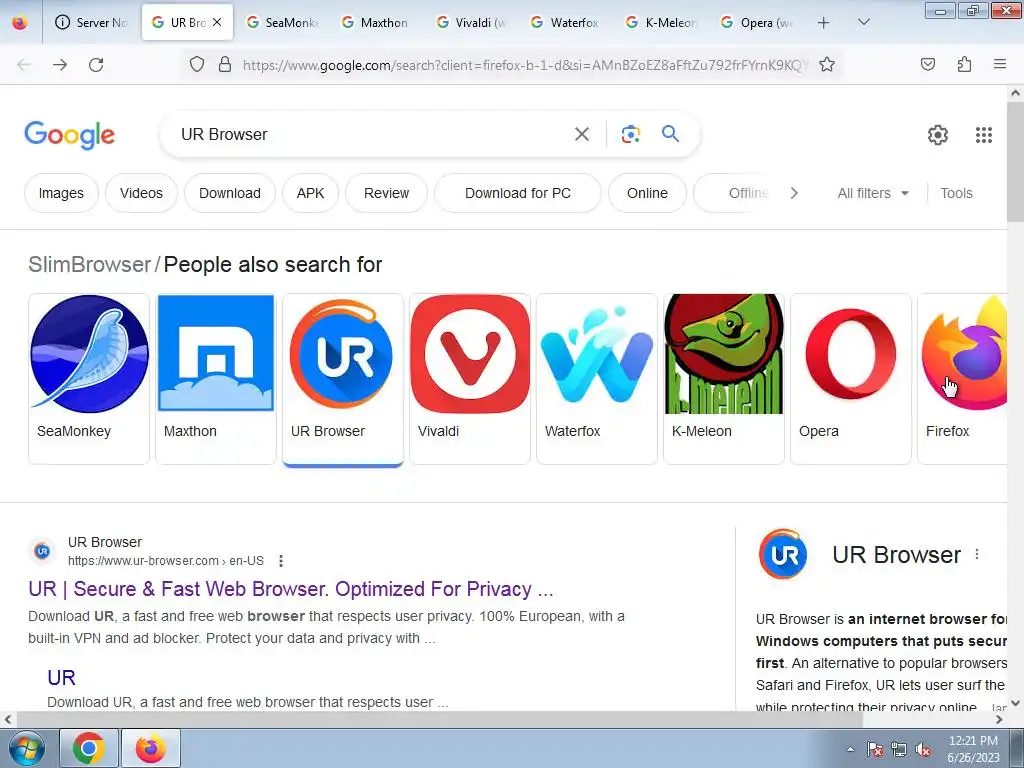
Task: Select the Maxthon browser card
Action: 216,379
